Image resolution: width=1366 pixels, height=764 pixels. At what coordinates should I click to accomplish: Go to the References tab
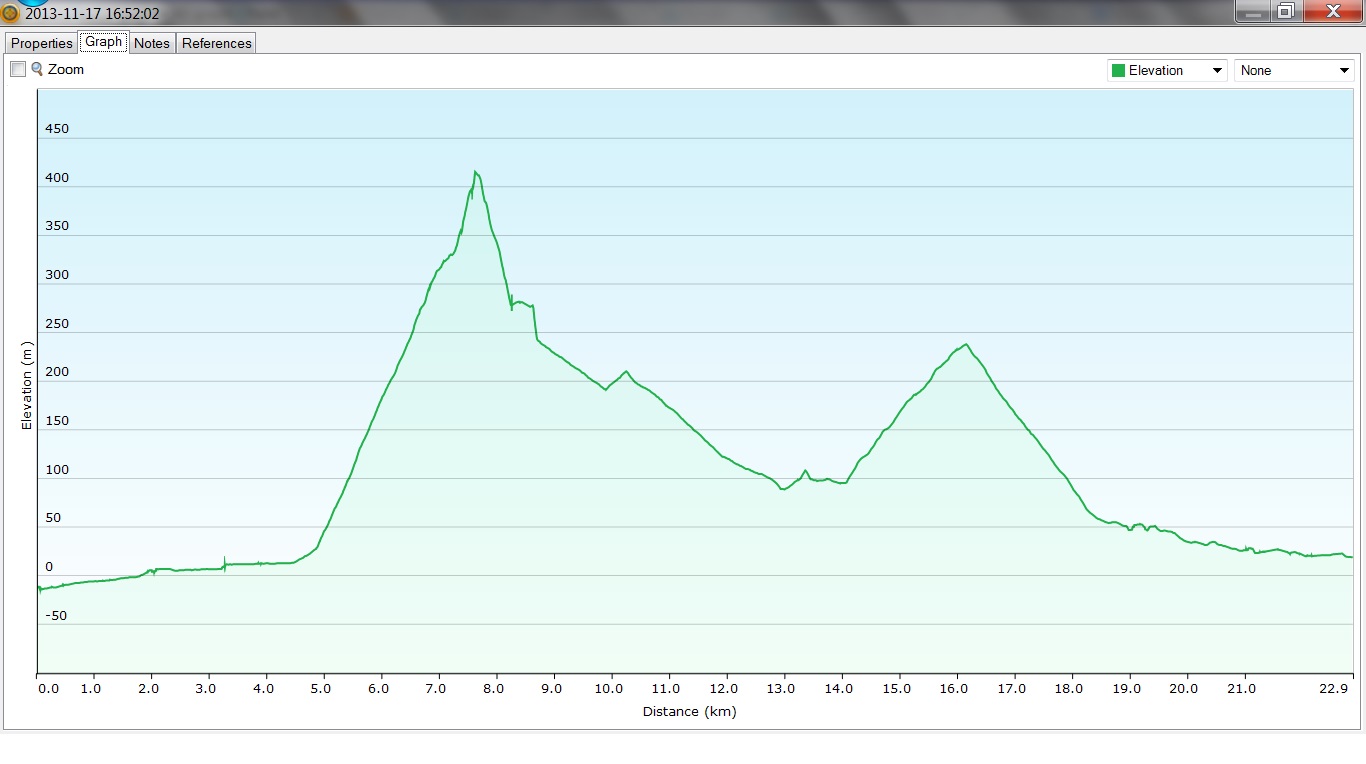(216, 43)
